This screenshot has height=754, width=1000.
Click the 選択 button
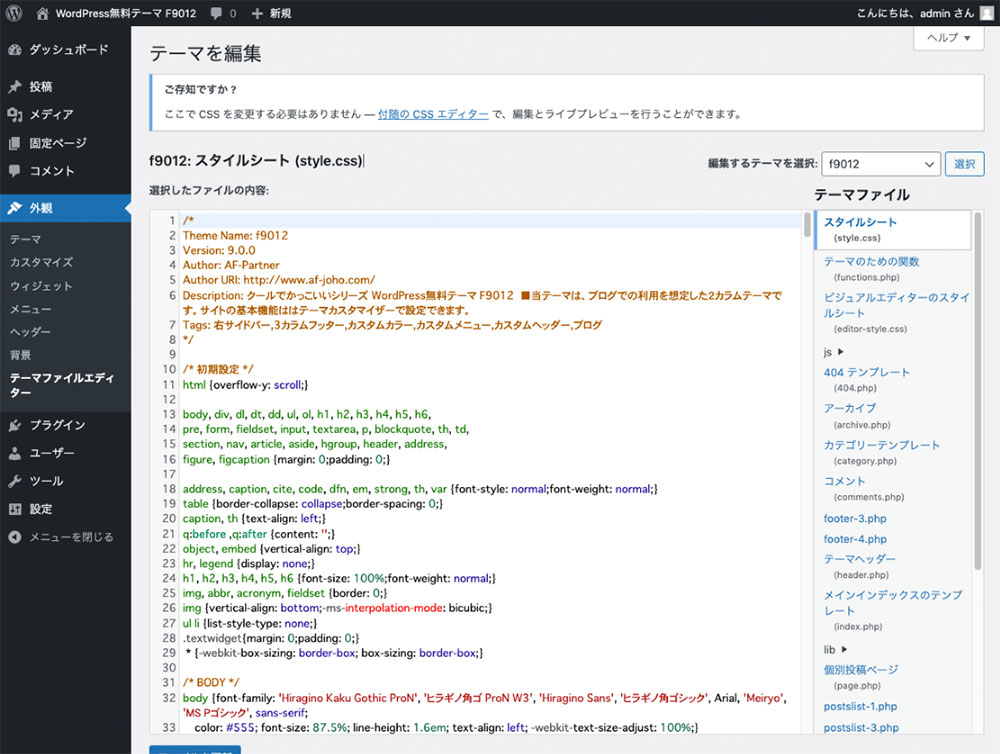click(964, 164)
